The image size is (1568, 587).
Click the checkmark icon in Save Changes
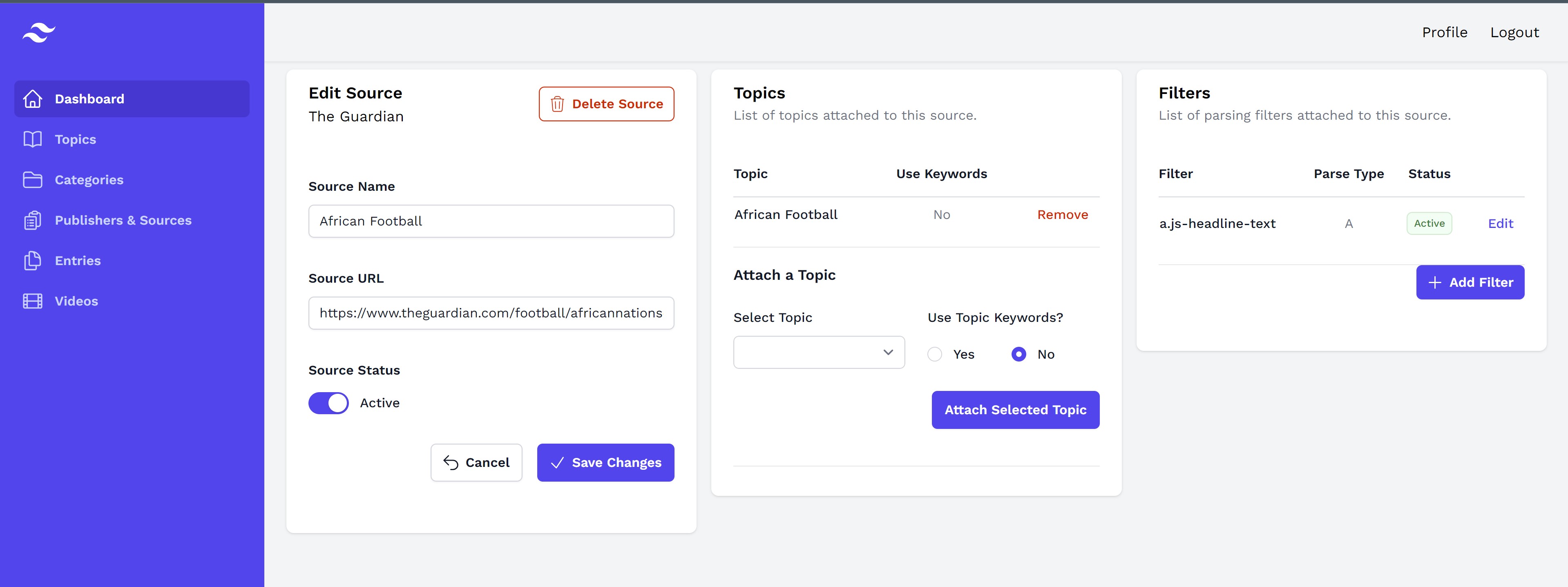pos(557,463)
